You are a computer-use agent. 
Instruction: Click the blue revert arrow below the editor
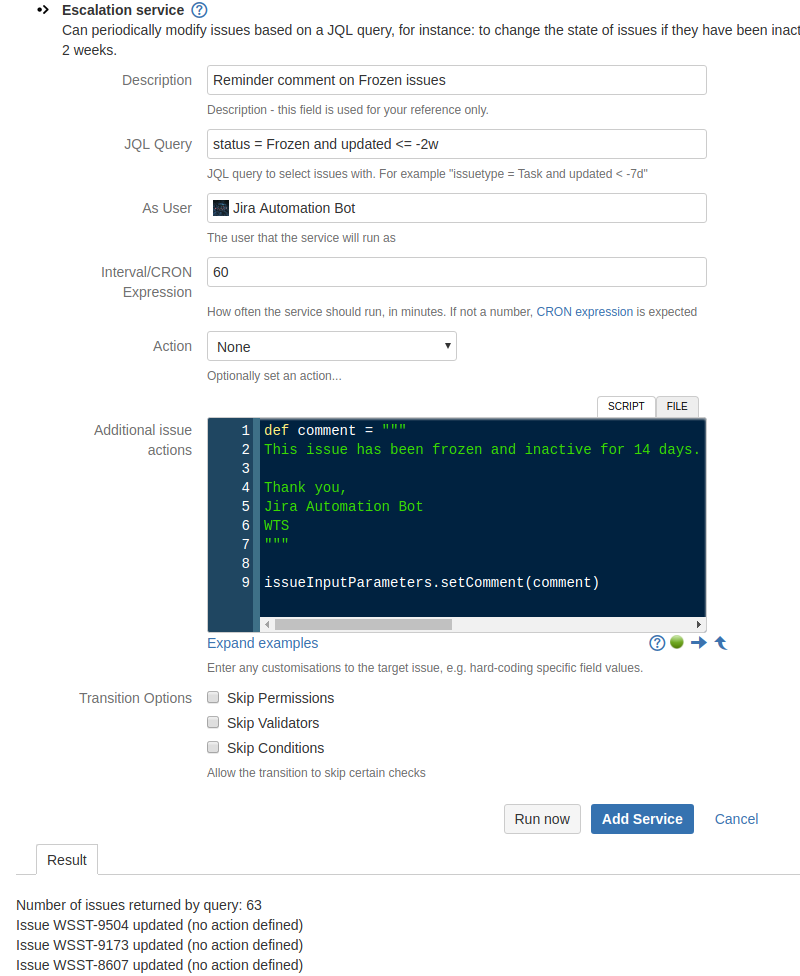[x=720, y=643]
